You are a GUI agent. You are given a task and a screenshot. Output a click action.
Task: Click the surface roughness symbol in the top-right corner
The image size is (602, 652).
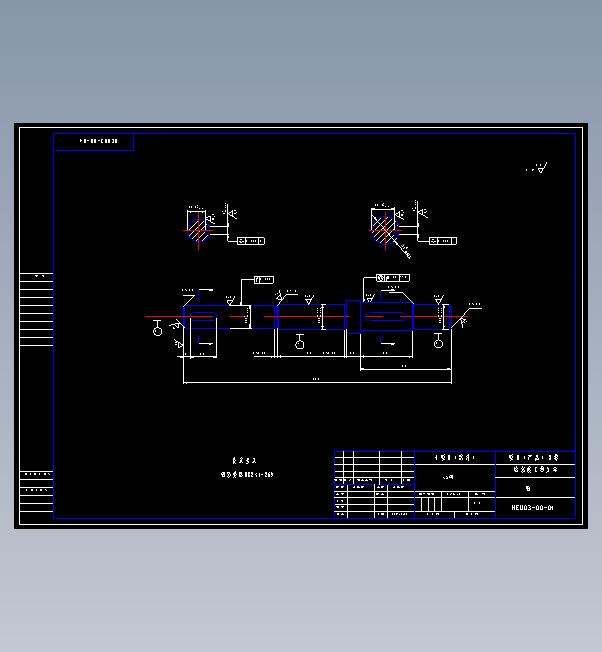pos(537,168)
